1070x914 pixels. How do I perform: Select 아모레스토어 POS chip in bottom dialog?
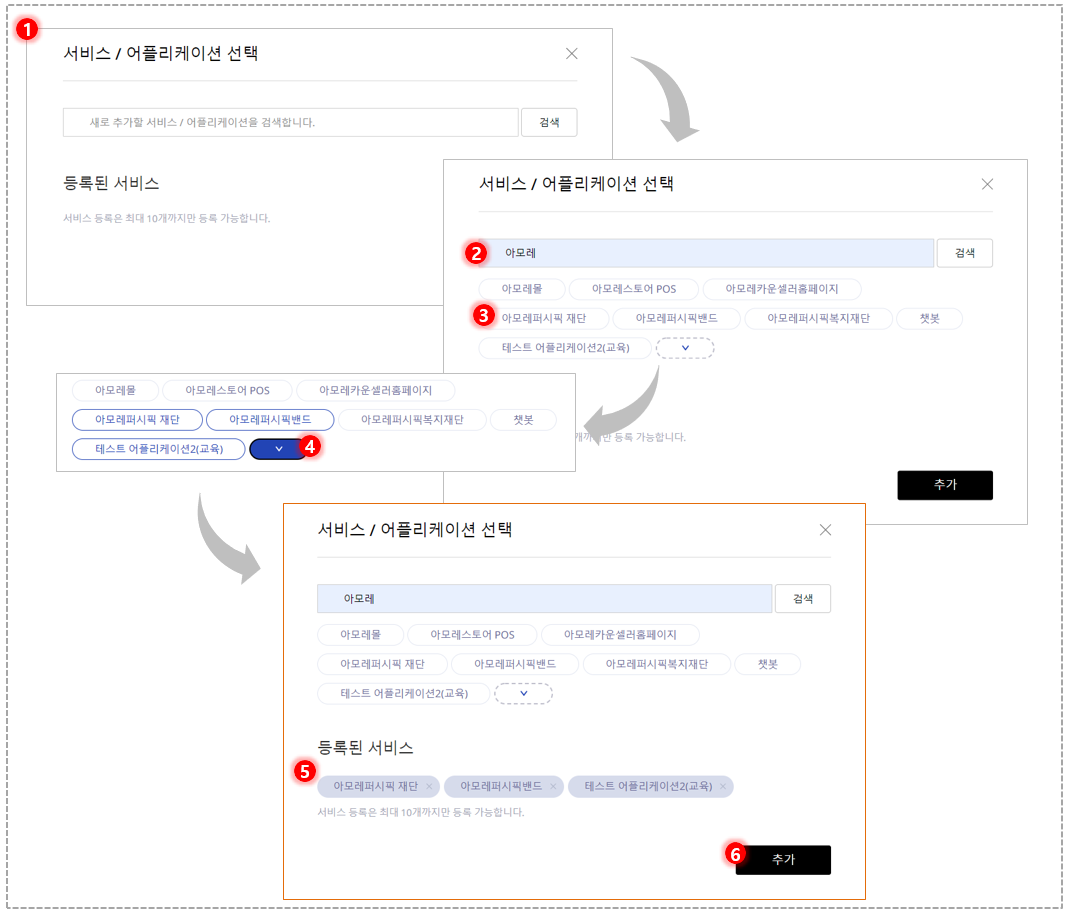click(472, 635)
